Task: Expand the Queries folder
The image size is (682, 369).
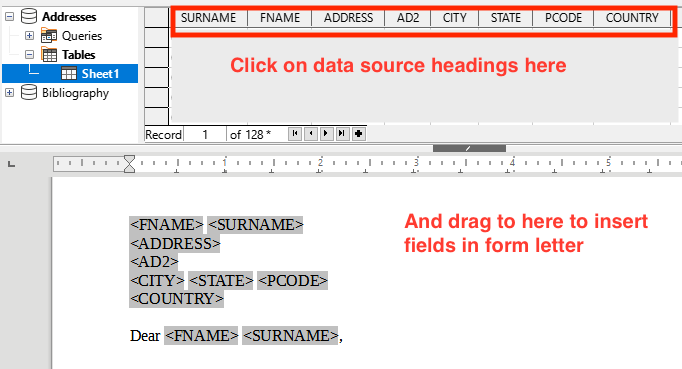Action: click(x=30, y=35)
